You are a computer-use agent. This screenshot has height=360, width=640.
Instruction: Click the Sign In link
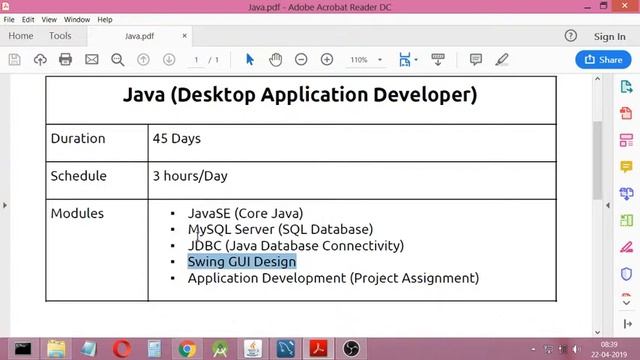pos(609,37)
